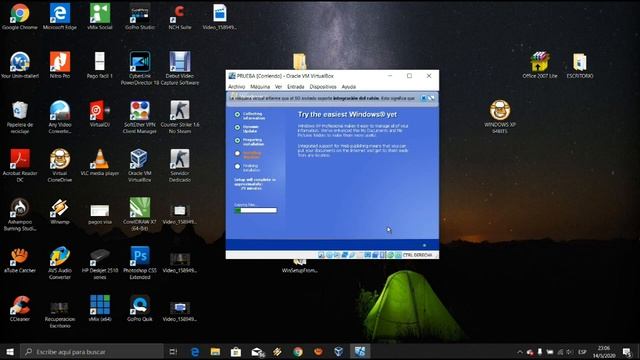Open Dispositivos menu in VirtualBox window
This screenshot has width=640, height=360.
(323, 87)
